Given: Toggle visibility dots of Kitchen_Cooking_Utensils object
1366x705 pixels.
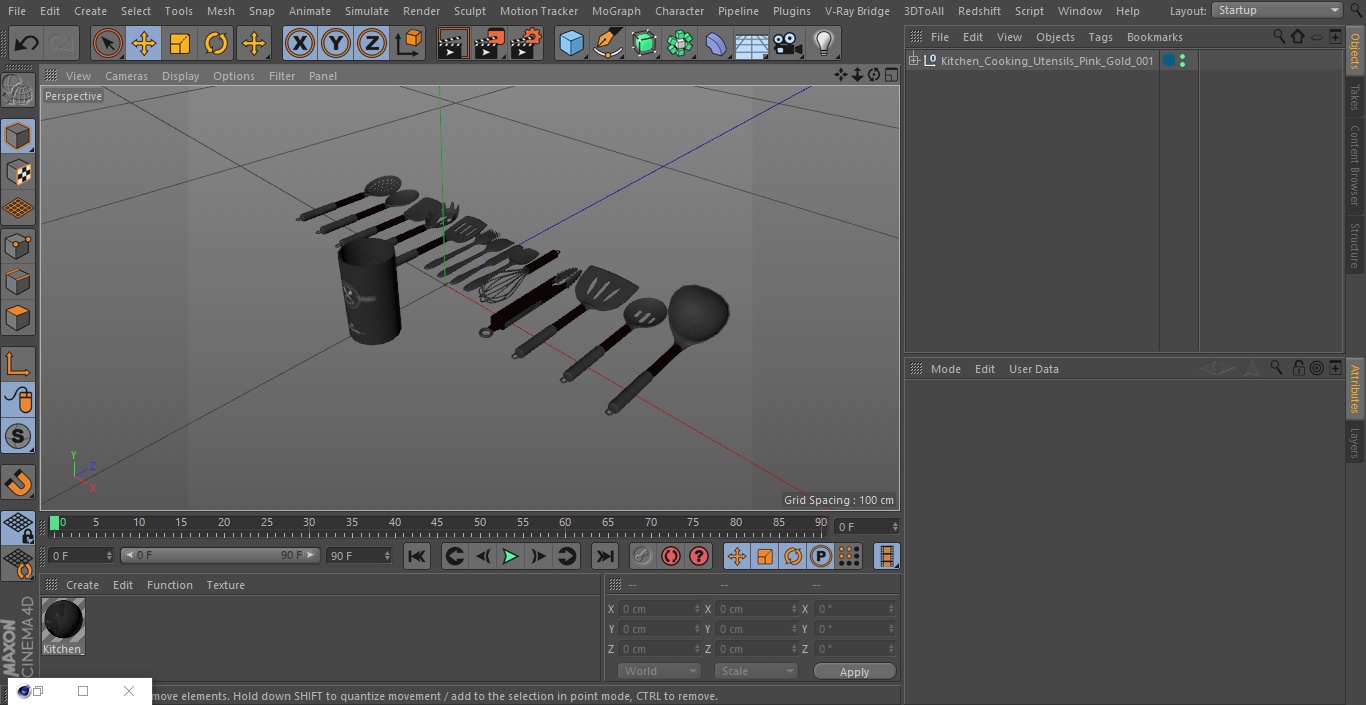Looking at the screenshot, I should click(x=1182, y=61).
